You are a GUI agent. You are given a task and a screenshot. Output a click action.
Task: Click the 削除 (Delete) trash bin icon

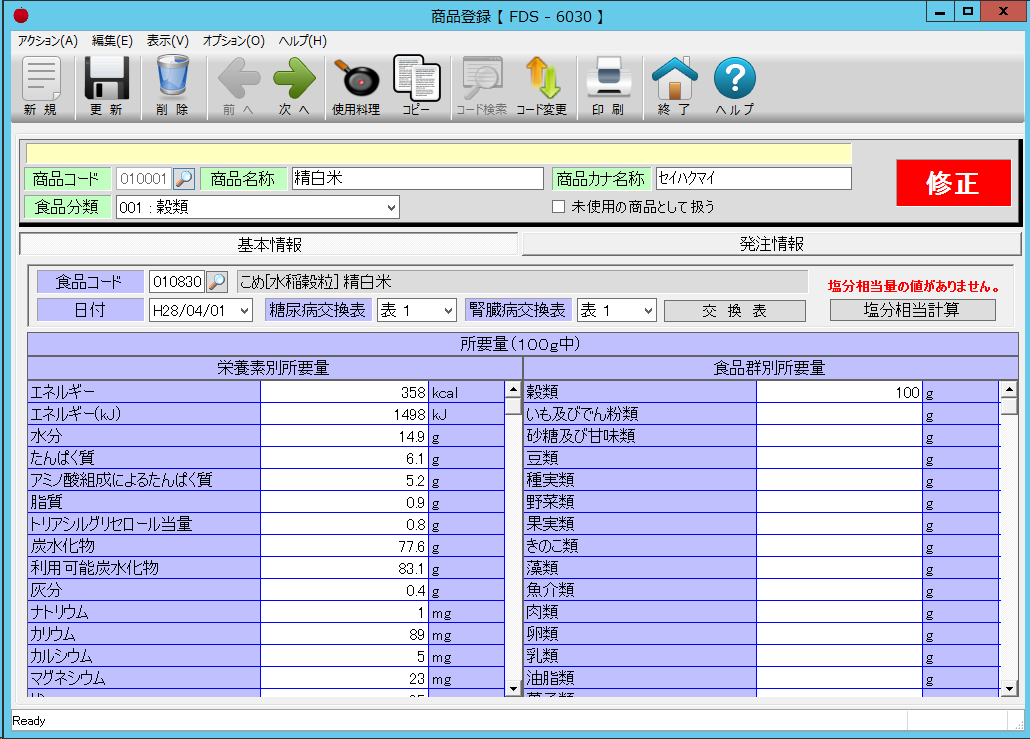[x=172, y=86]
